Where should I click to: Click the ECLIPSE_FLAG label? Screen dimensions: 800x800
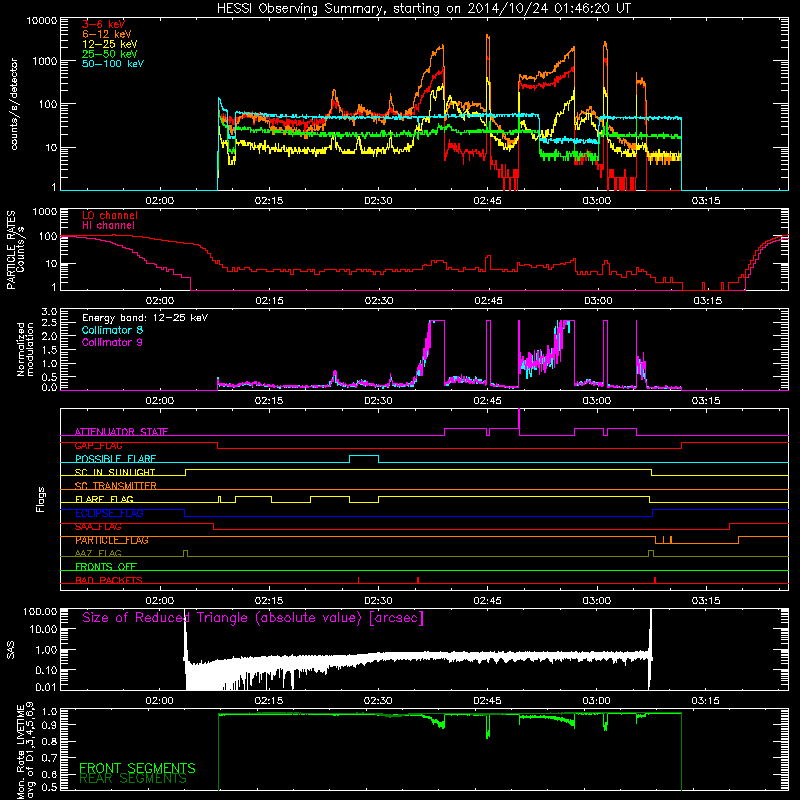109,513
